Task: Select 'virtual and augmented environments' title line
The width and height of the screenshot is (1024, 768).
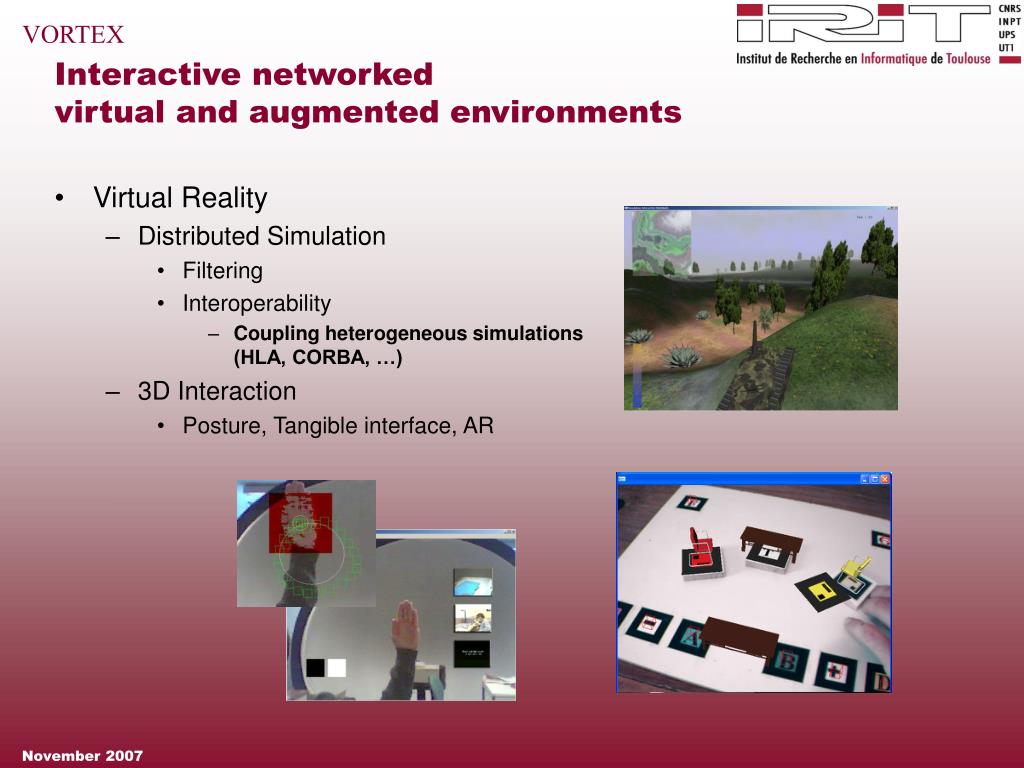Action: point(368,112)
